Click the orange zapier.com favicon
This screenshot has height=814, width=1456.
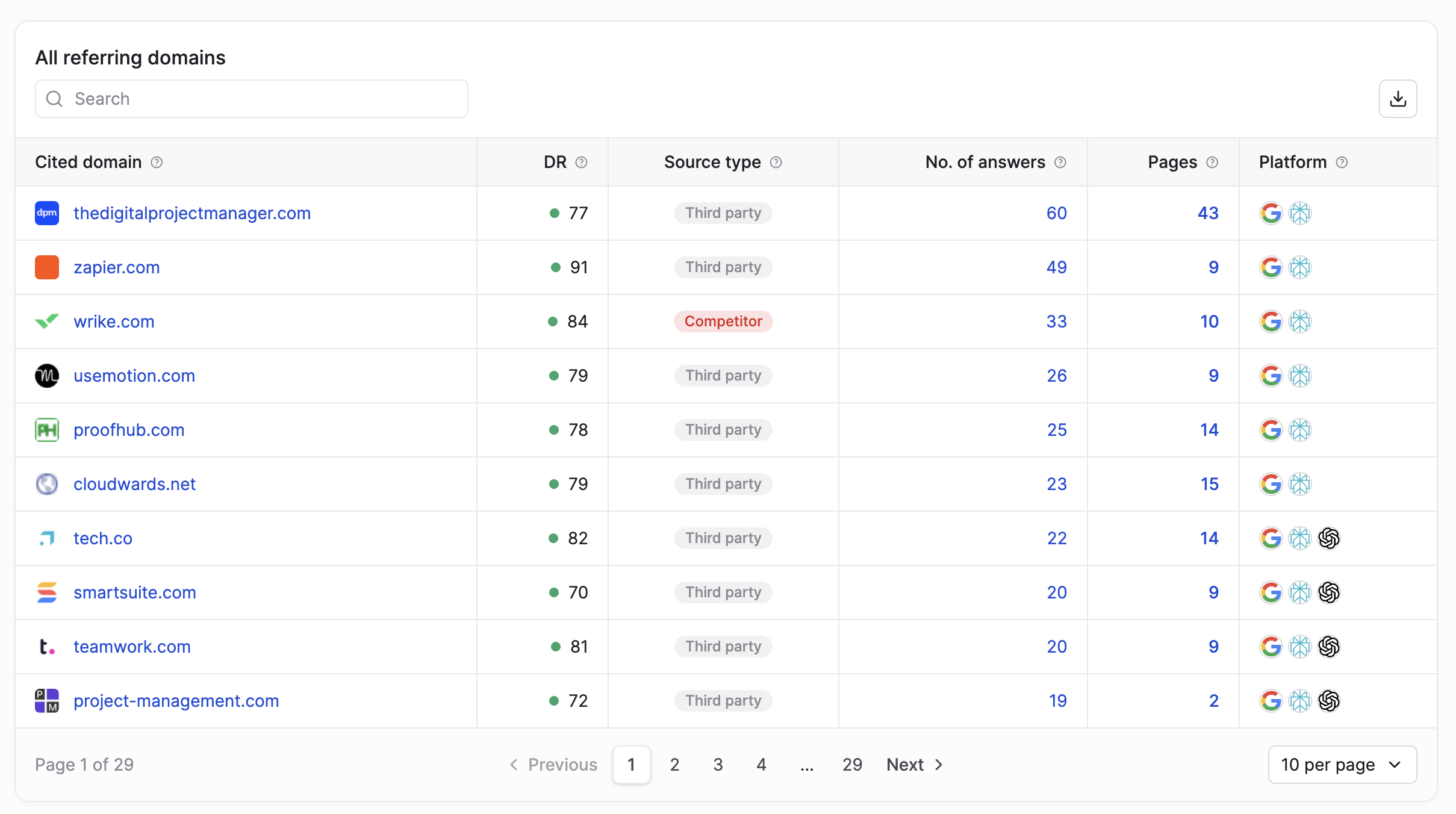(47, 267)
